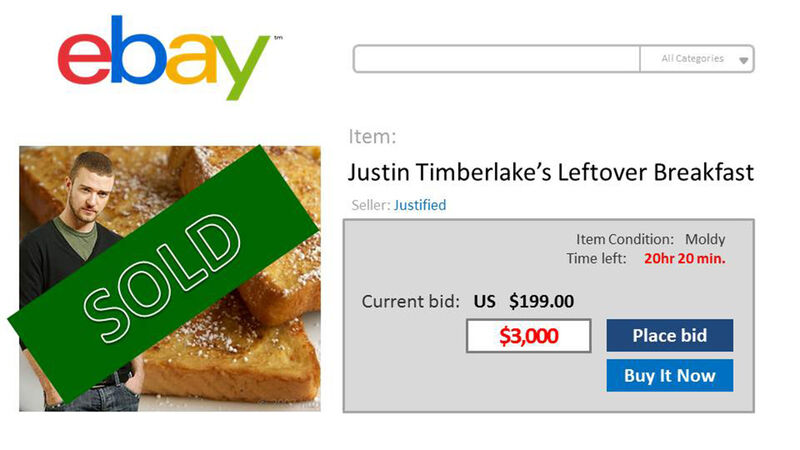This screenshot has width=800, height=450.
Task: Click the Item Condition label
Action: [x=625, y=240]
